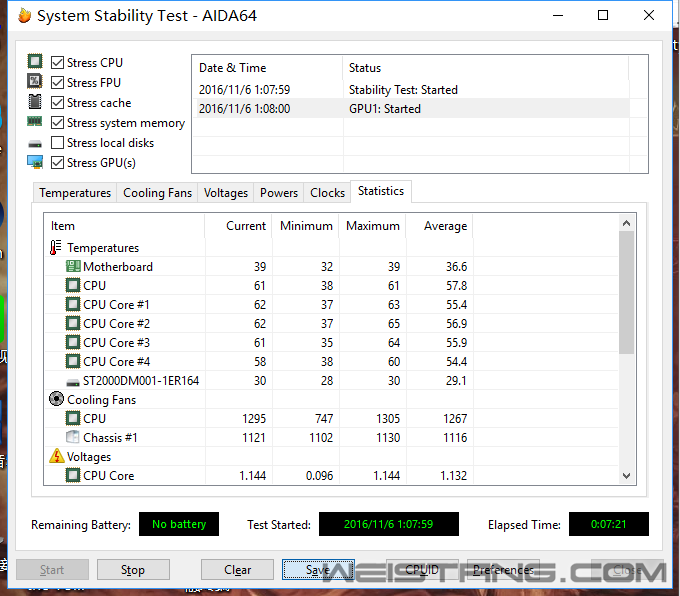
Task: Click the drive icon beside Stress local disks
Action: [x=35, y=144]
